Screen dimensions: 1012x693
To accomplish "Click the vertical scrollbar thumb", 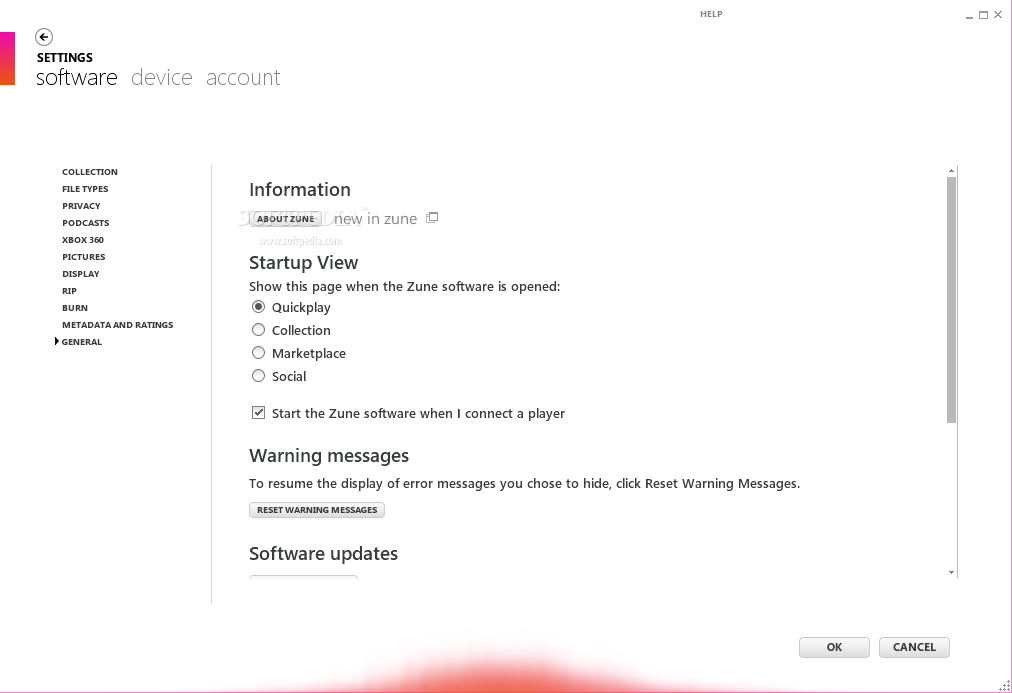I will pyautogui.click(x=951, y=300).
